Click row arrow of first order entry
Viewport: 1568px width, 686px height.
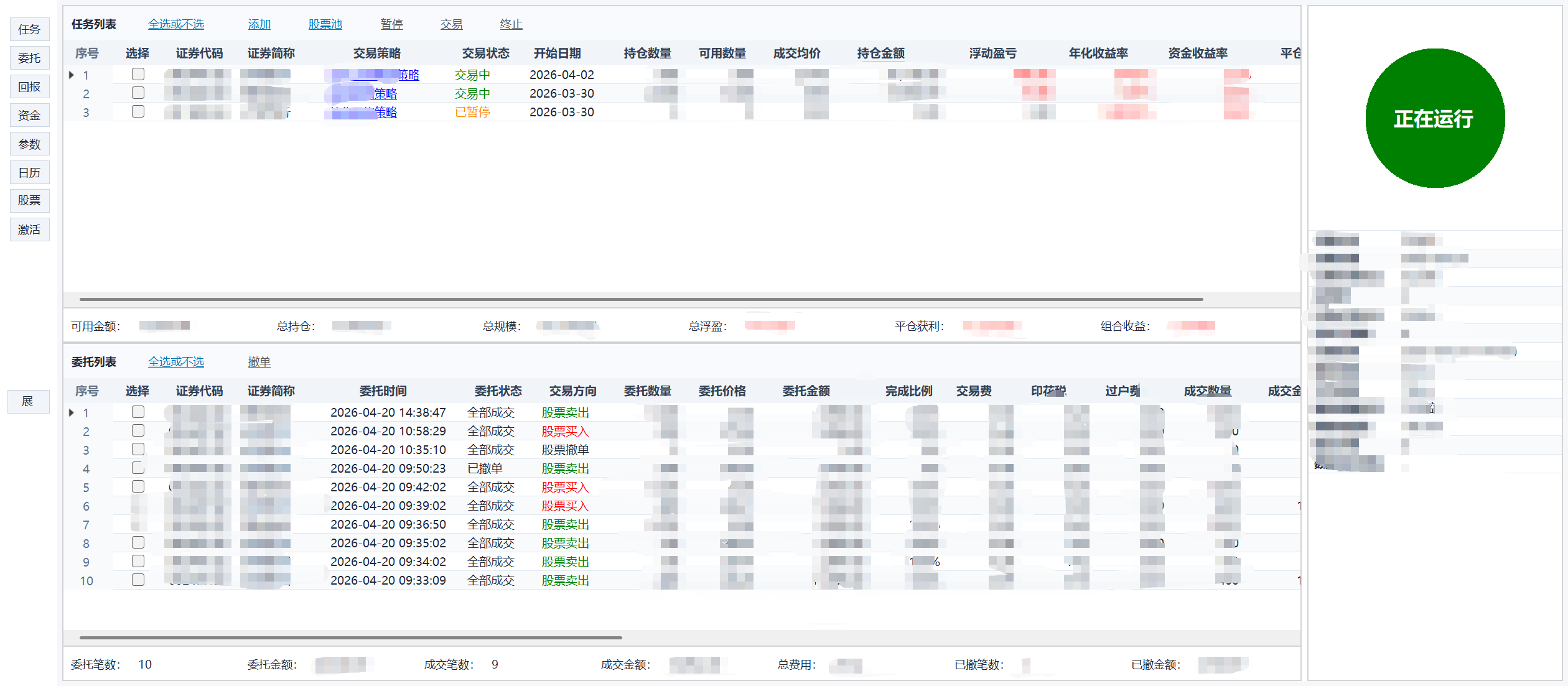tap(72, 412)
